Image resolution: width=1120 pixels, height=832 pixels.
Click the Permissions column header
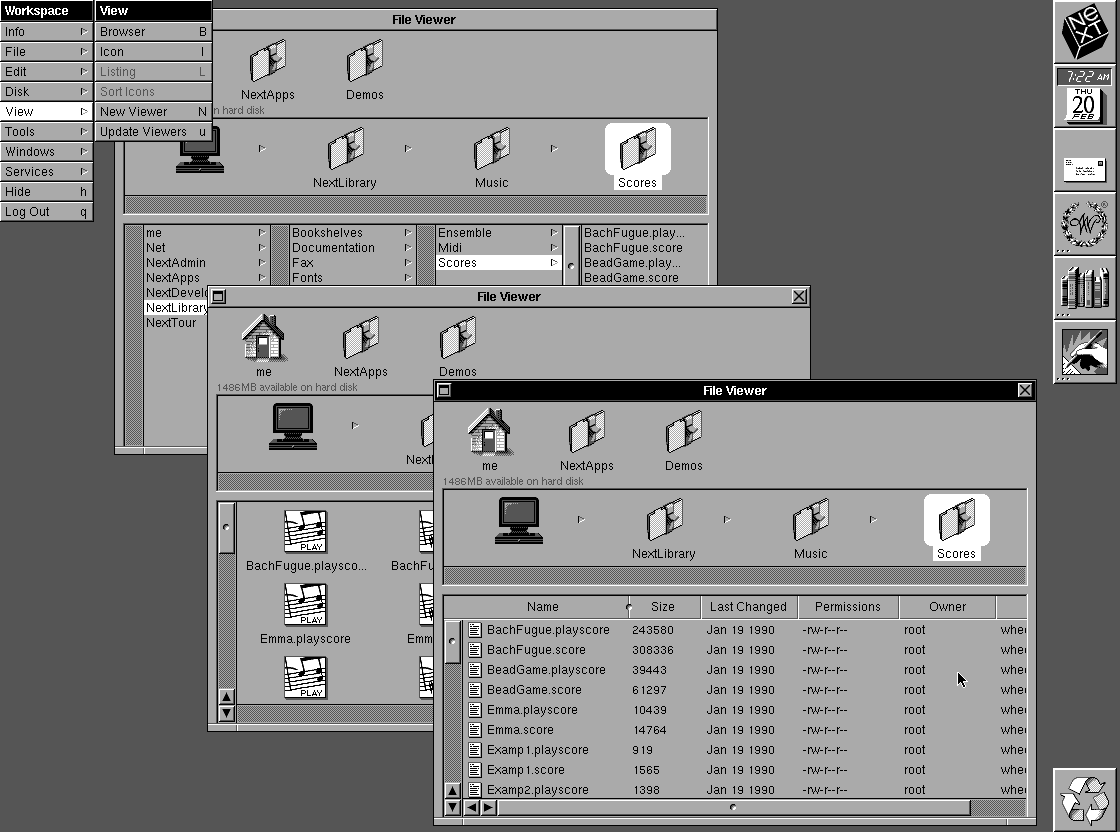tap(848, 606)
